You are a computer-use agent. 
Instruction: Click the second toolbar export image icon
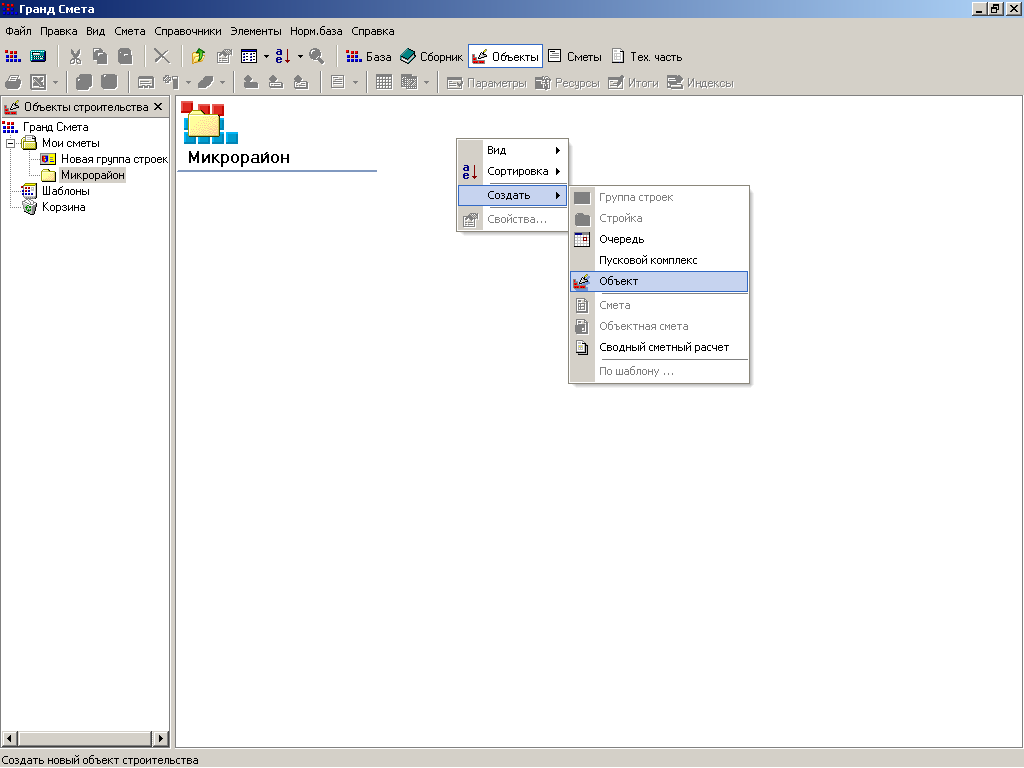[x=39, y=82]
